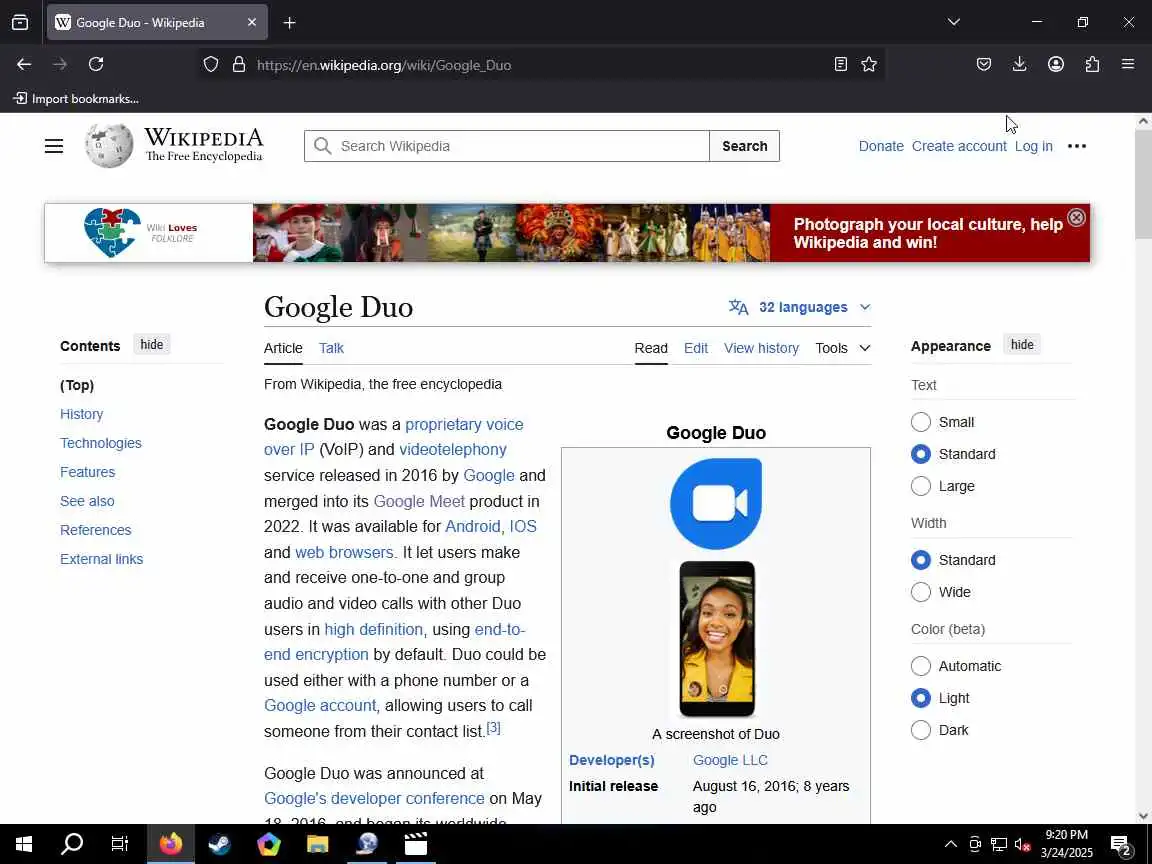
Task: Dismiss the Wiki Loves Folklore banner
Action: (1076, 217)
